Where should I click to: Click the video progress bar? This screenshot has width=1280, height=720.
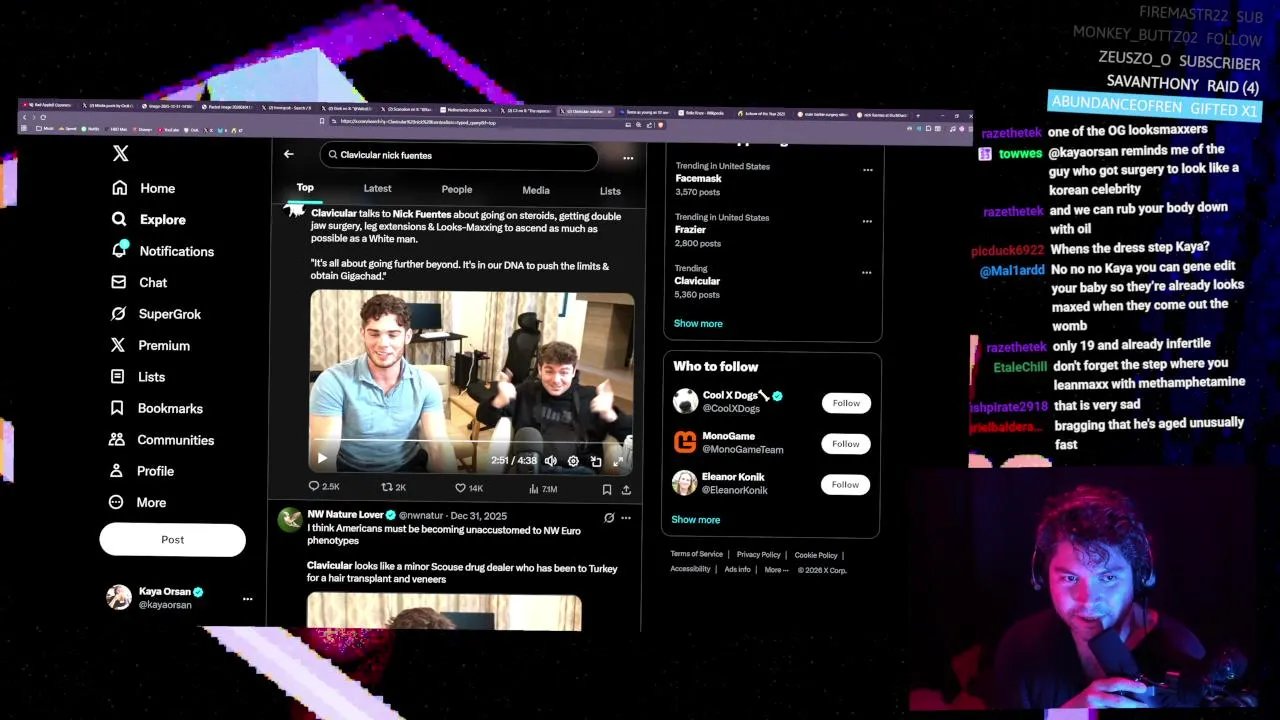(470, 441)
